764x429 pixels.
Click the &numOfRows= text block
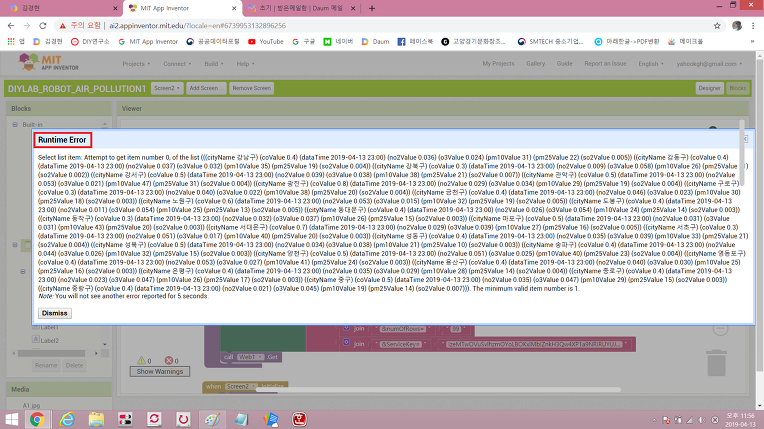(x=403, y=329)
